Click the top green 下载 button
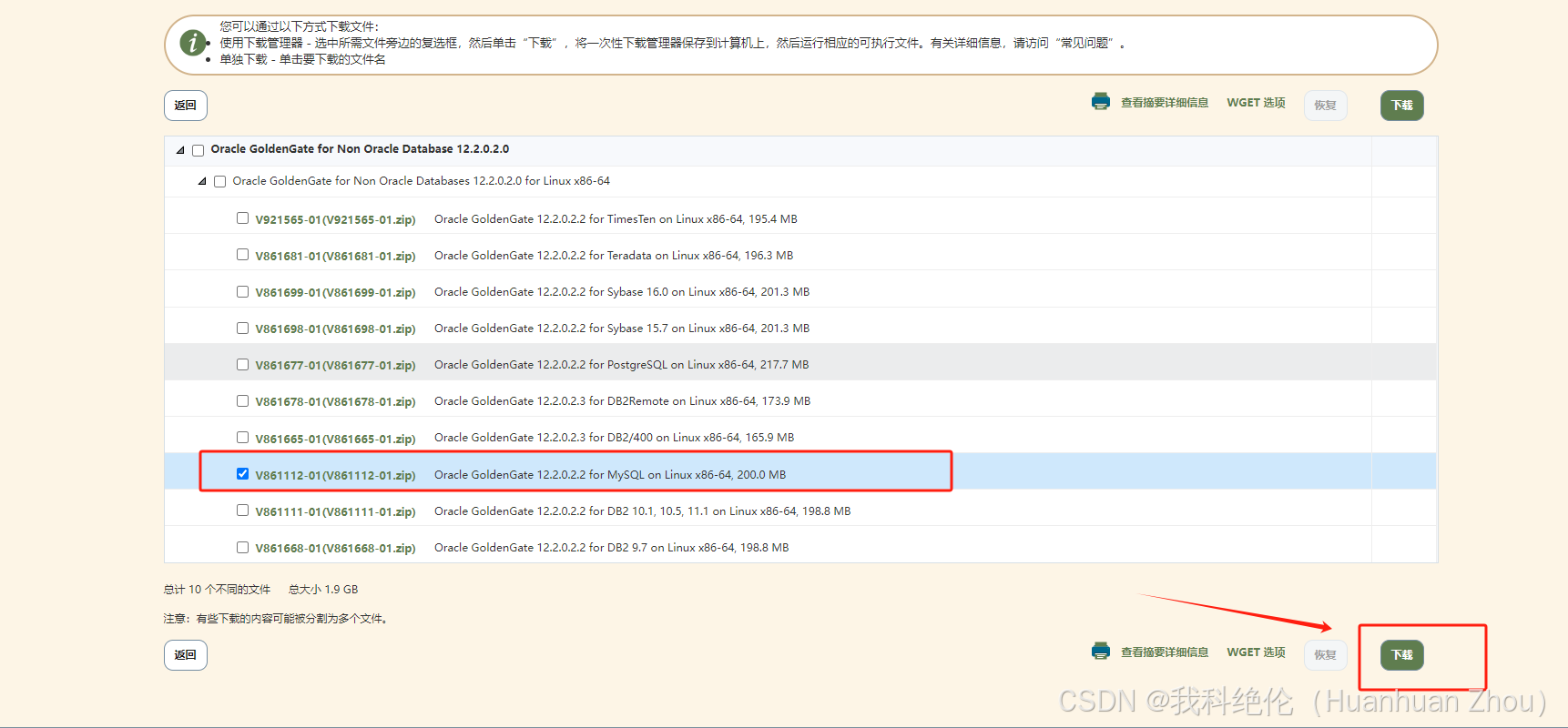The height and width of the screenshot is (728, 1568). coord(1402,106)
